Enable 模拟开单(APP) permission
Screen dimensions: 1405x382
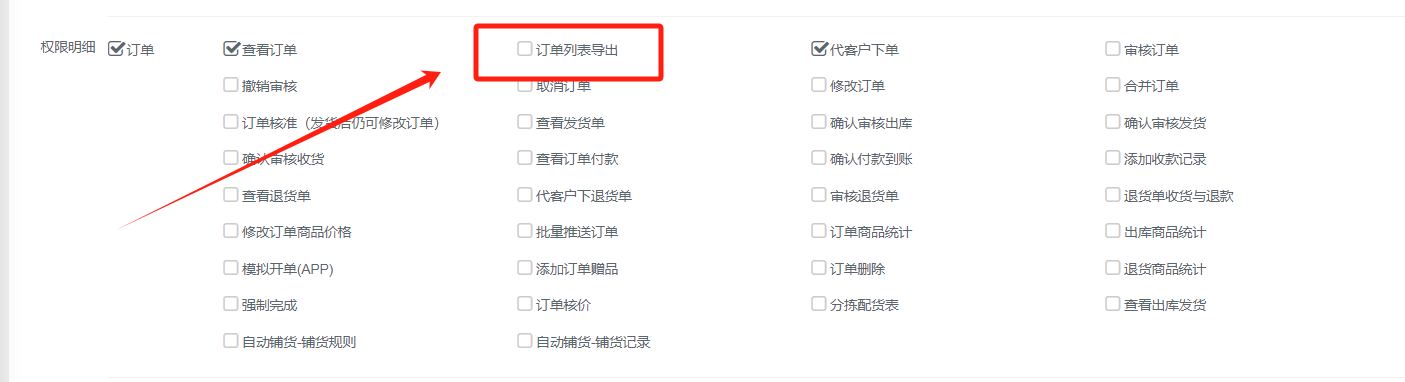tap(231, 268)
